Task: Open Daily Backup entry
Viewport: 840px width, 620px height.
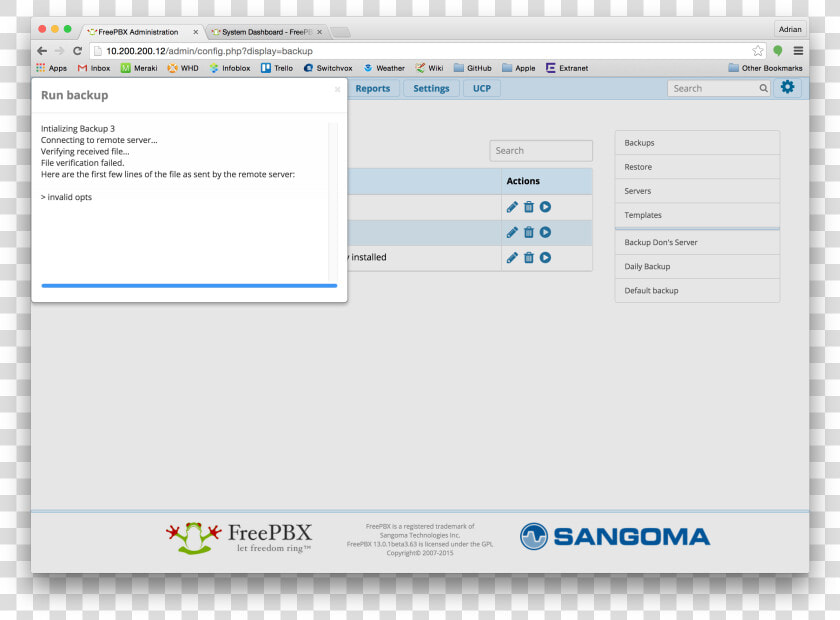Action: (697, 267)
